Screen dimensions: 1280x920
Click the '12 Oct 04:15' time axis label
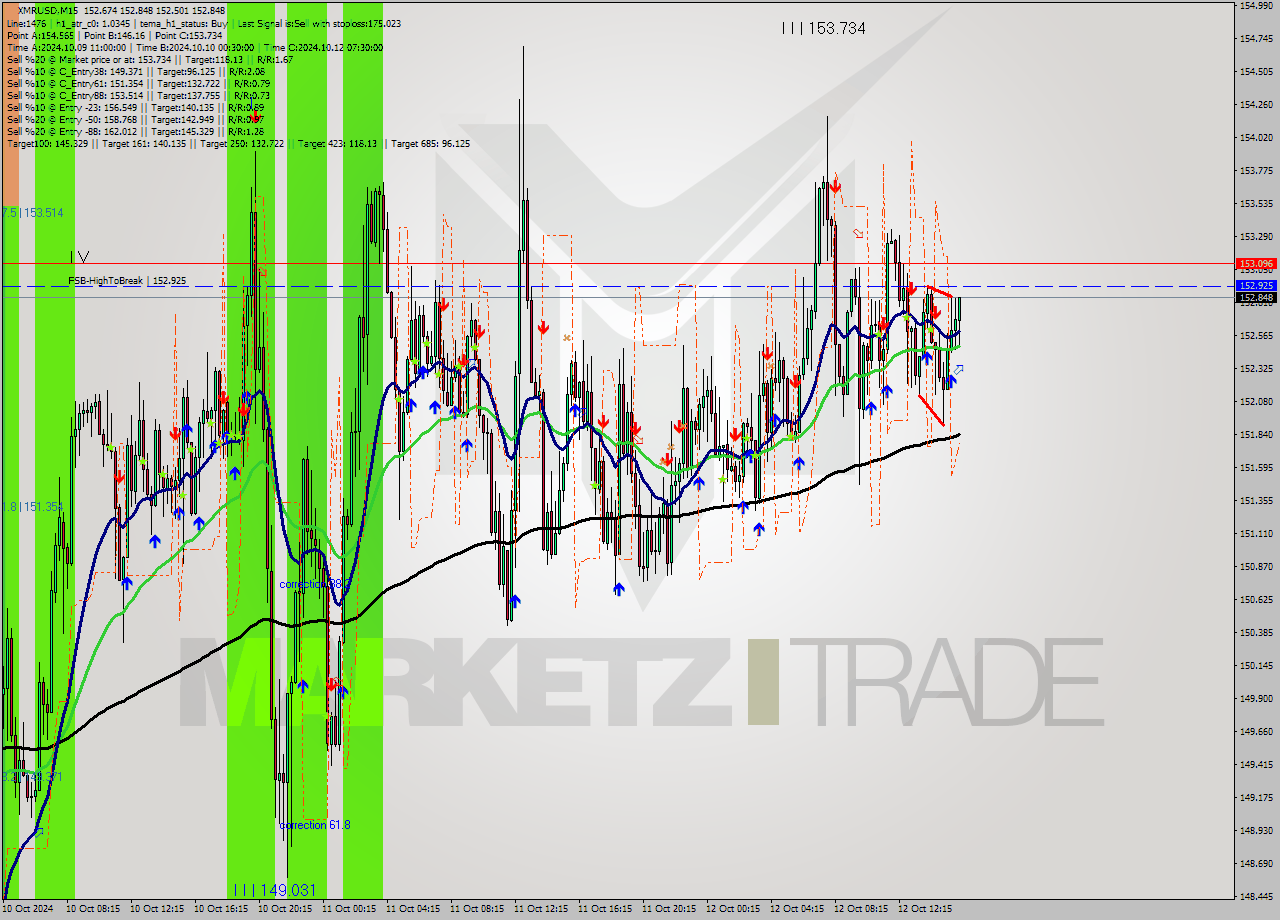tap(797, 909)
